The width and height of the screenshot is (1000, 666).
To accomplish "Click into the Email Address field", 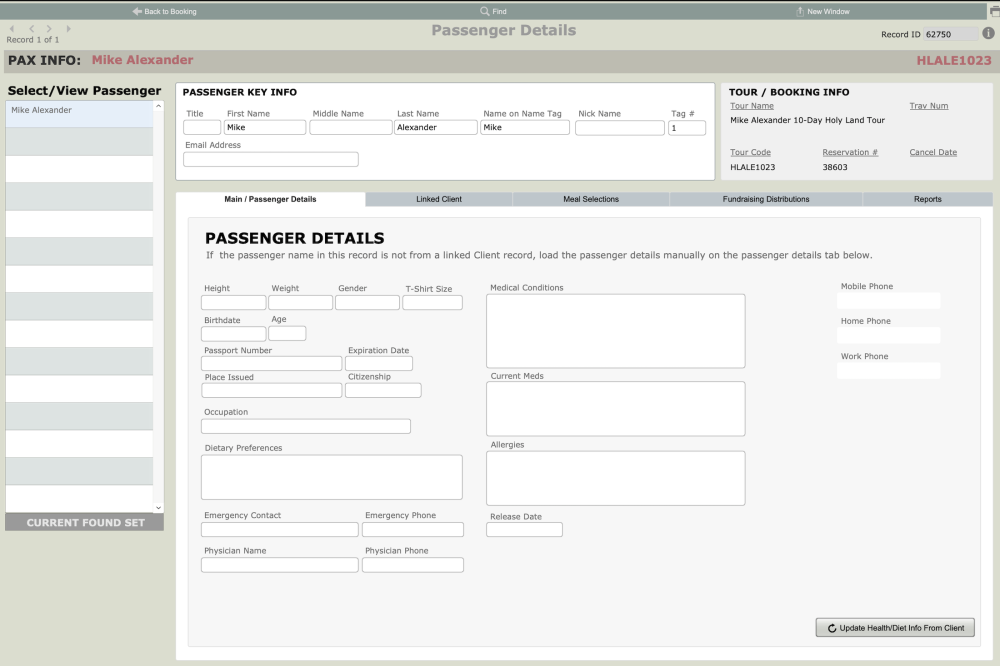I will pyautogui.click(x=270, y=160).
